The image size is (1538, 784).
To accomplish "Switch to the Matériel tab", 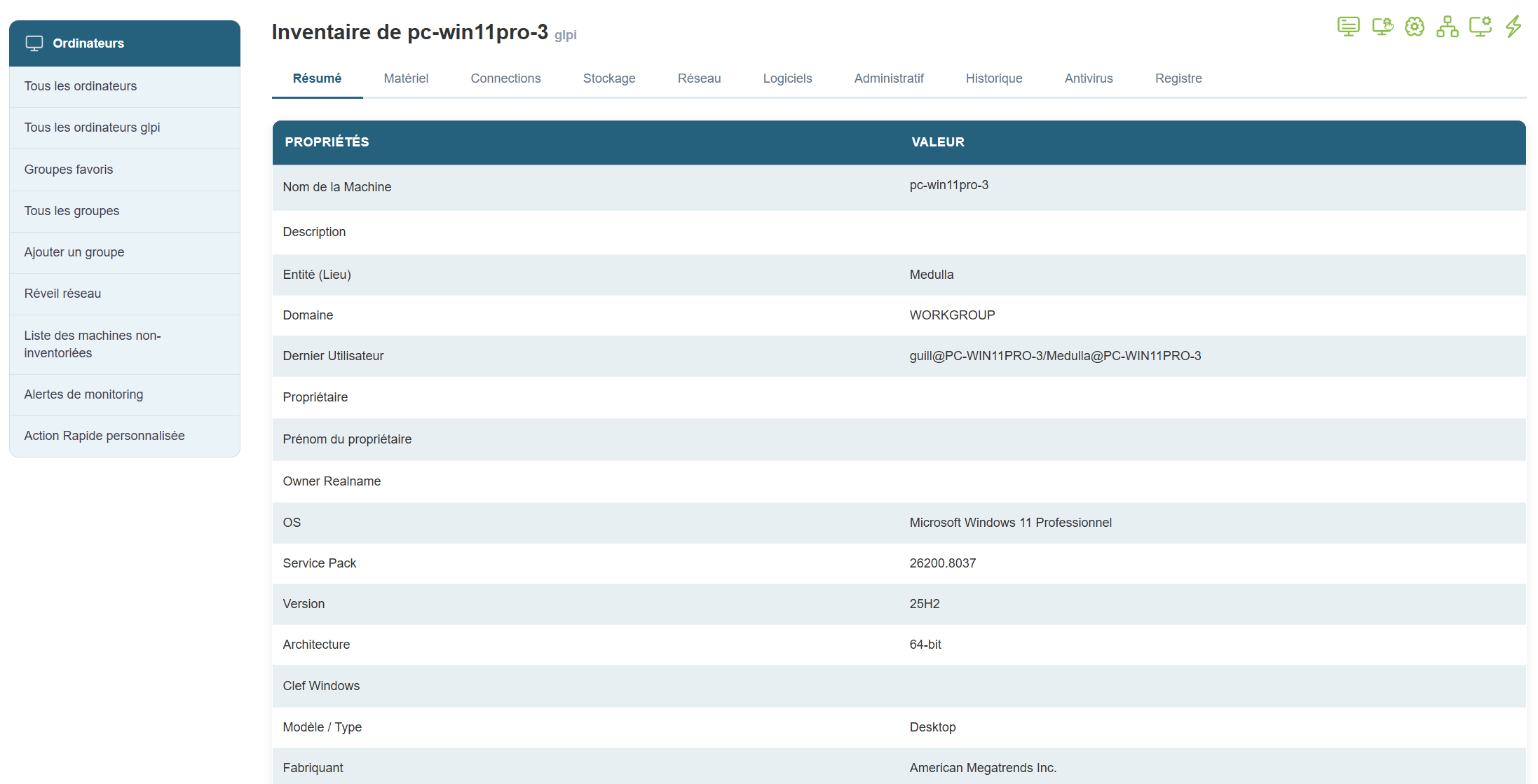I will click(x=406, y=78).
